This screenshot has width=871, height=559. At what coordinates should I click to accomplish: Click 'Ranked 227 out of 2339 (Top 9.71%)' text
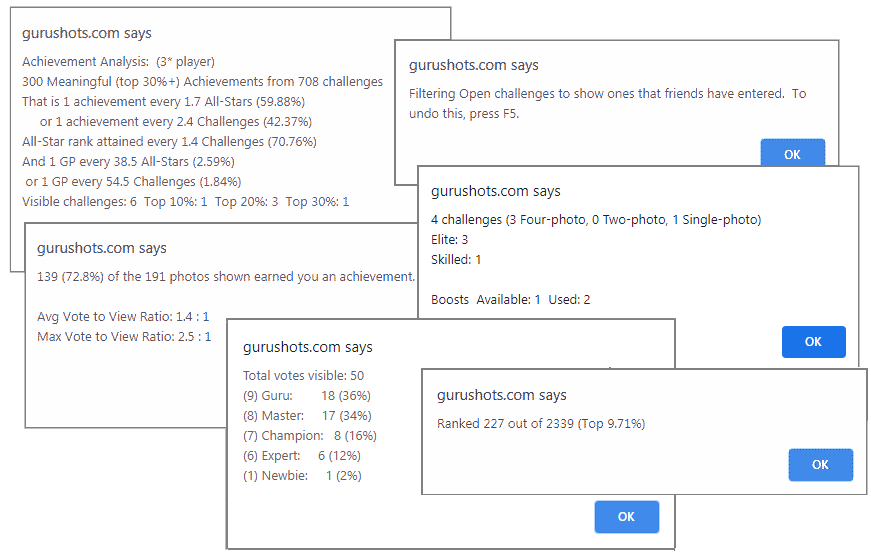coord(541,424)
